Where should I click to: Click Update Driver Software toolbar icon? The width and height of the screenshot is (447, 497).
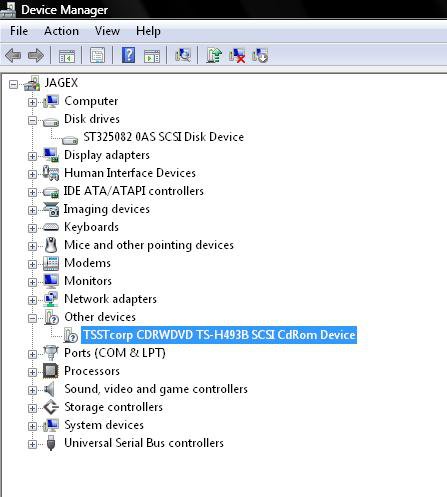pos(214,55)
